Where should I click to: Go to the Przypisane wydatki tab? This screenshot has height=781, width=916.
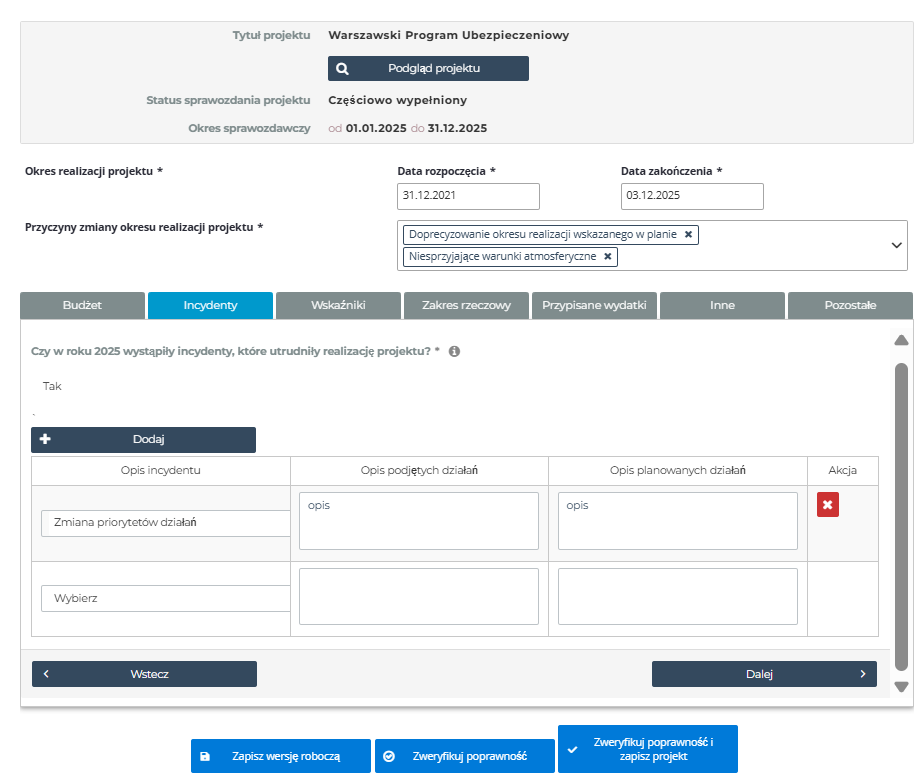[x=594, y=305]
